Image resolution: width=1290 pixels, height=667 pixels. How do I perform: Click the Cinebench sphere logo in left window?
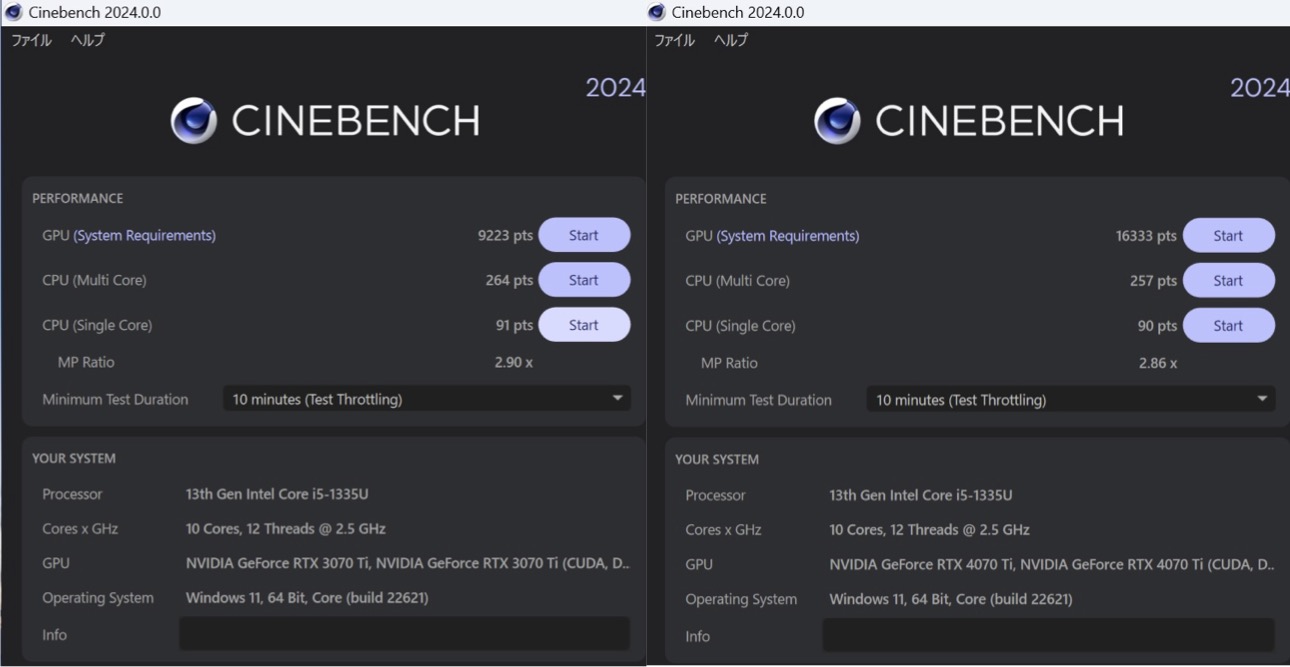click(194, 121)
